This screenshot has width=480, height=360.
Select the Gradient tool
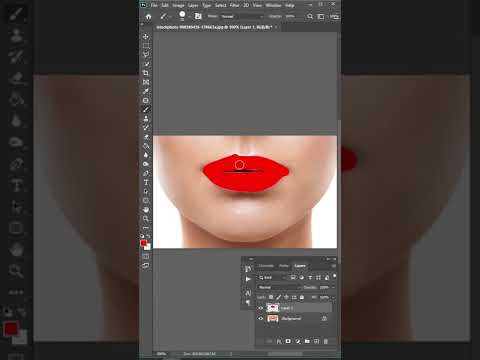click(146, 146)
